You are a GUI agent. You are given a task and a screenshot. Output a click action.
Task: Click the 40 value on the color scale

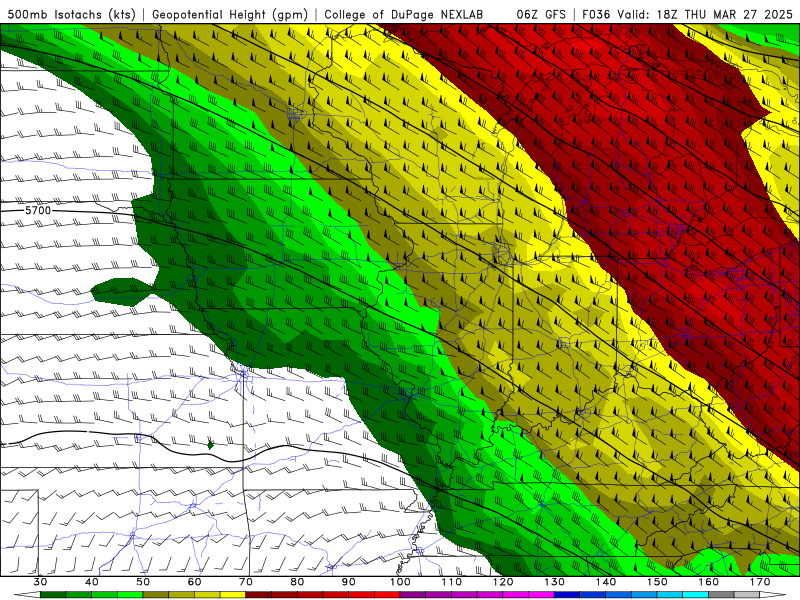[92, 582]
